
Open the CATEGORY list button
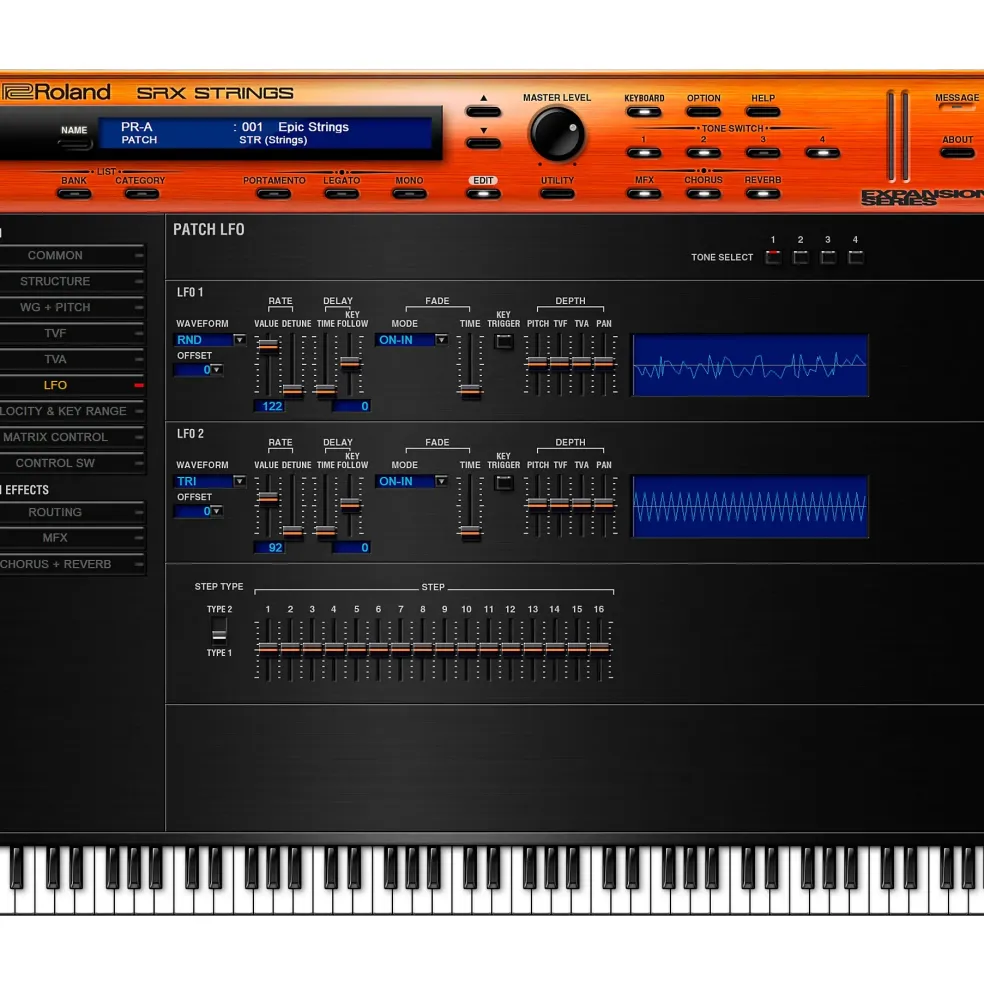point(141,194)
